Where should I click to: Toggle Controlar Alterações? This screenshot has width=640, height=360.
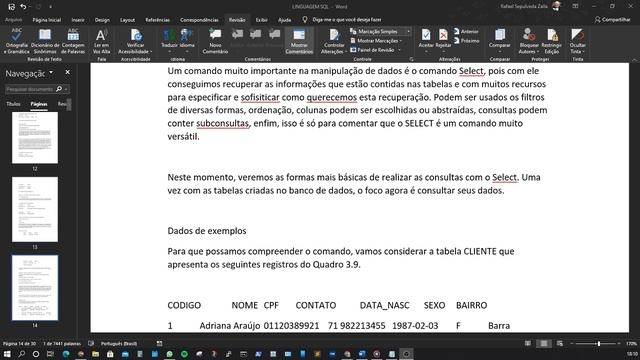click(x=334, y=41)
